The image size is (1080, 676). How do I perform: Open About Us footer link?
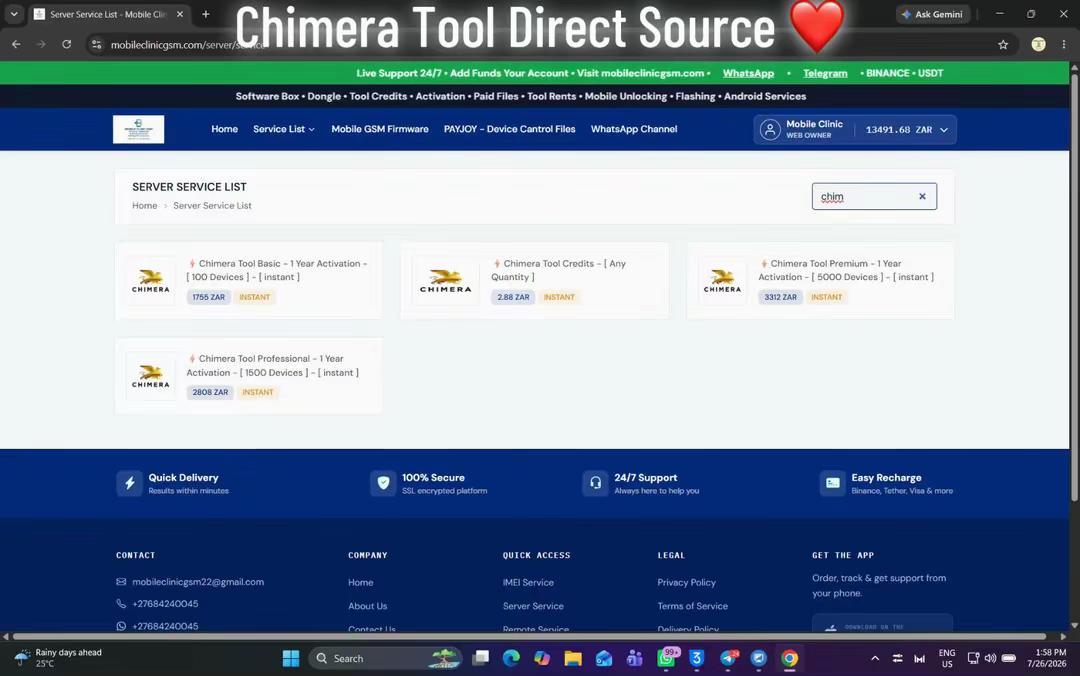coord(367,606)
